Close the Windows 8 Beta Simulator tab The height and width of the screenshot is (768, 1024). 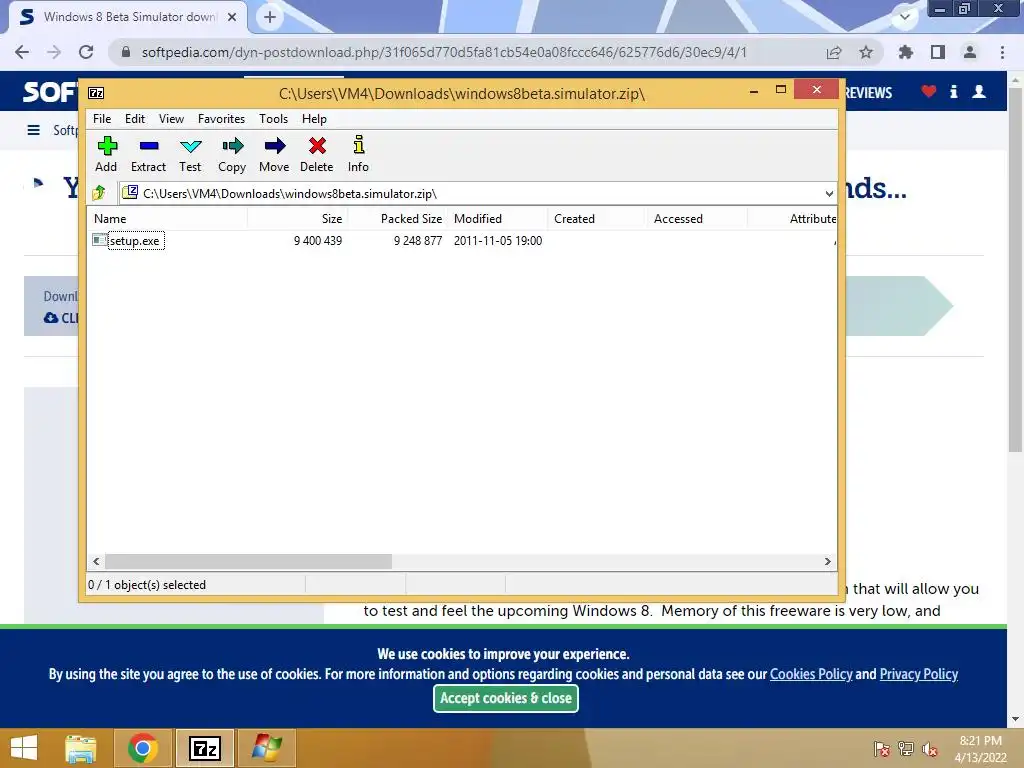tap(232, 17)
